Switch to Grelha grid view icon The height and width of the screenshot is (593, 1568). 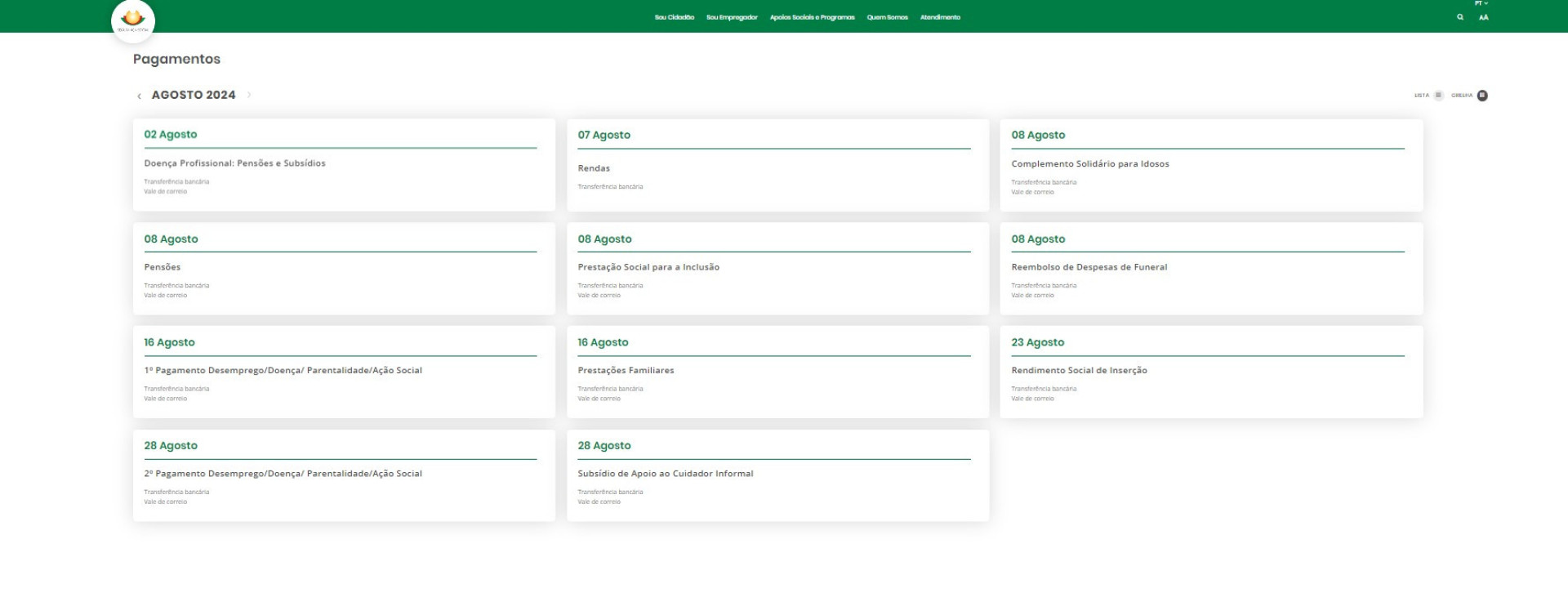tap(1482, 96)
